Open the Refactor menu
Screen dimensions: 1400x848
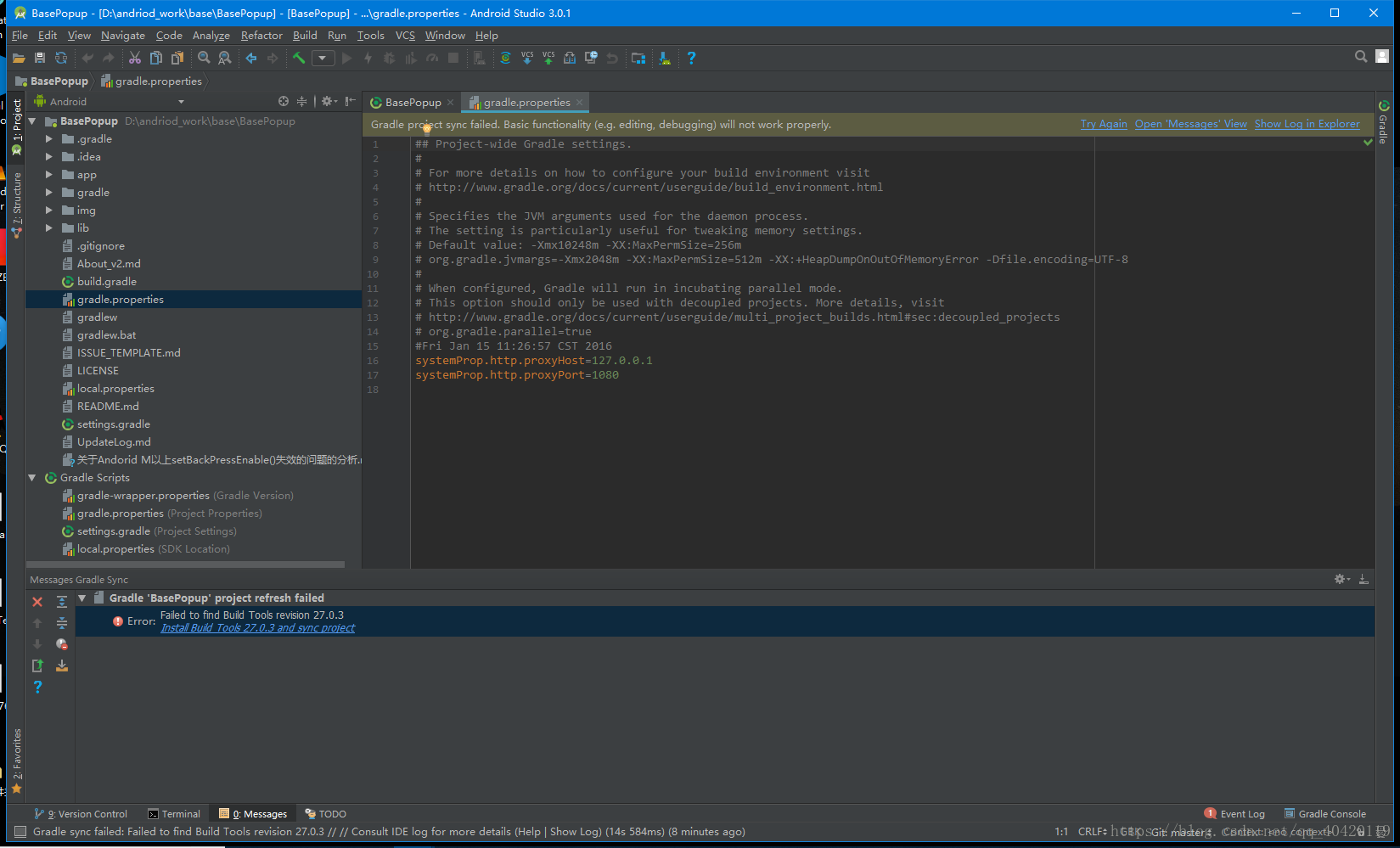tap(261, 36)
